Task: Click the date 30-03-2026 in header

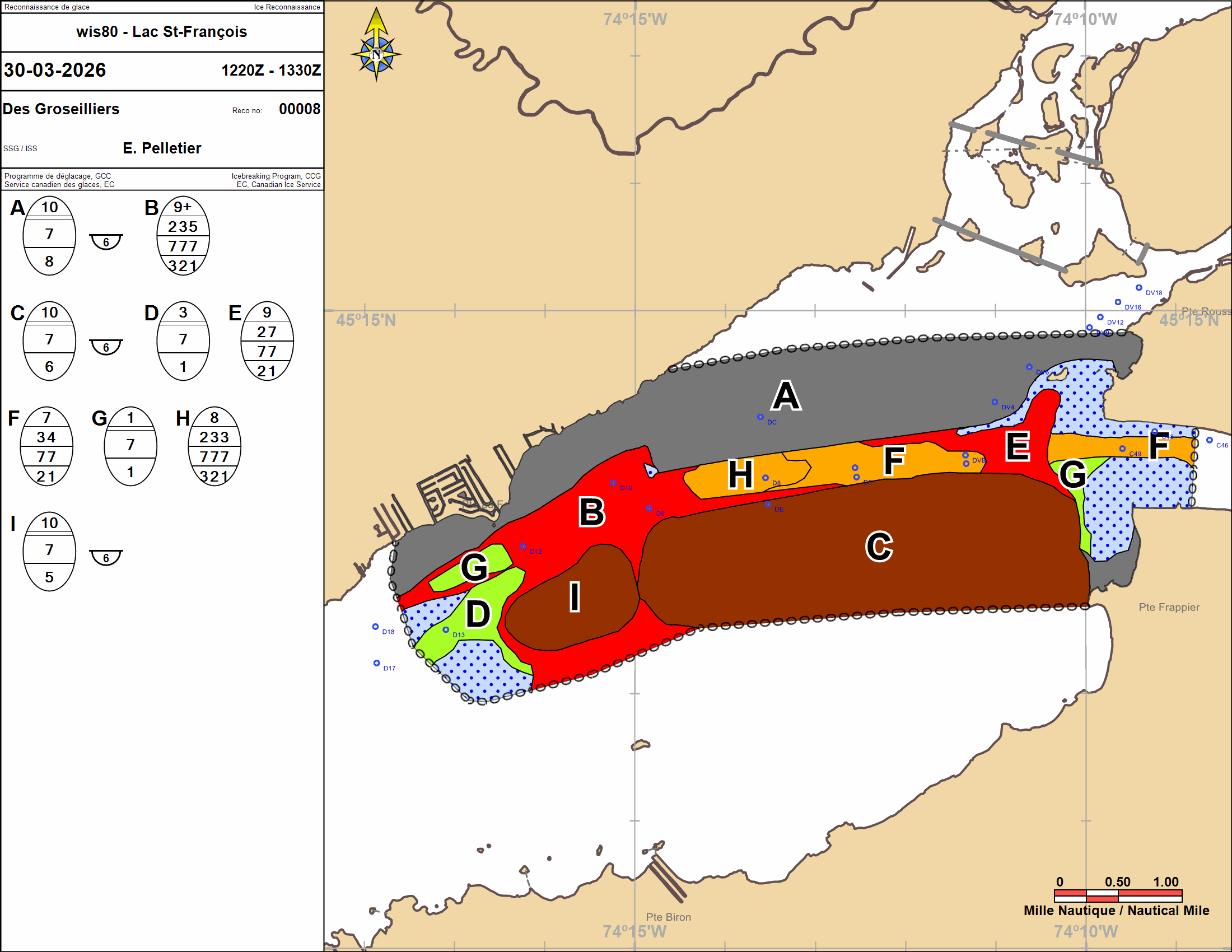Action: pos(55,70)
